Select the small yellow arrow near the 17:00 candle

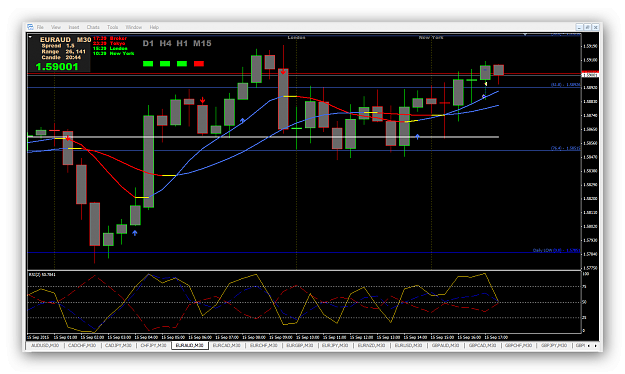click(486, 84)
